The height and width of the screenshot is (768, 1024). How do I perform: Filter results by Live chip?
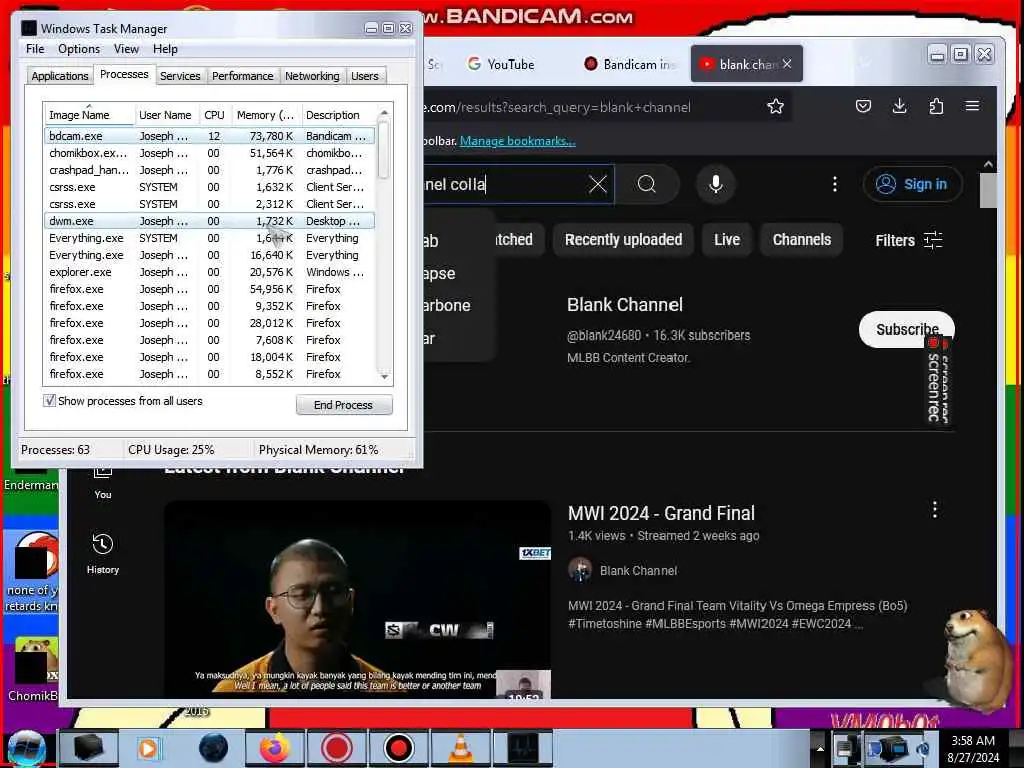[727, 240]
